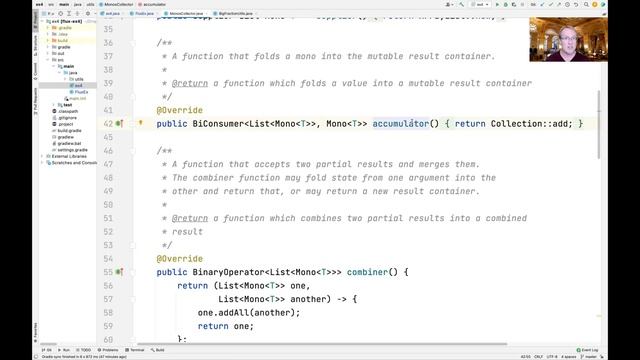
Task: Click MonoCollector in the navigation breadcrumb
Action: point(116,4)
